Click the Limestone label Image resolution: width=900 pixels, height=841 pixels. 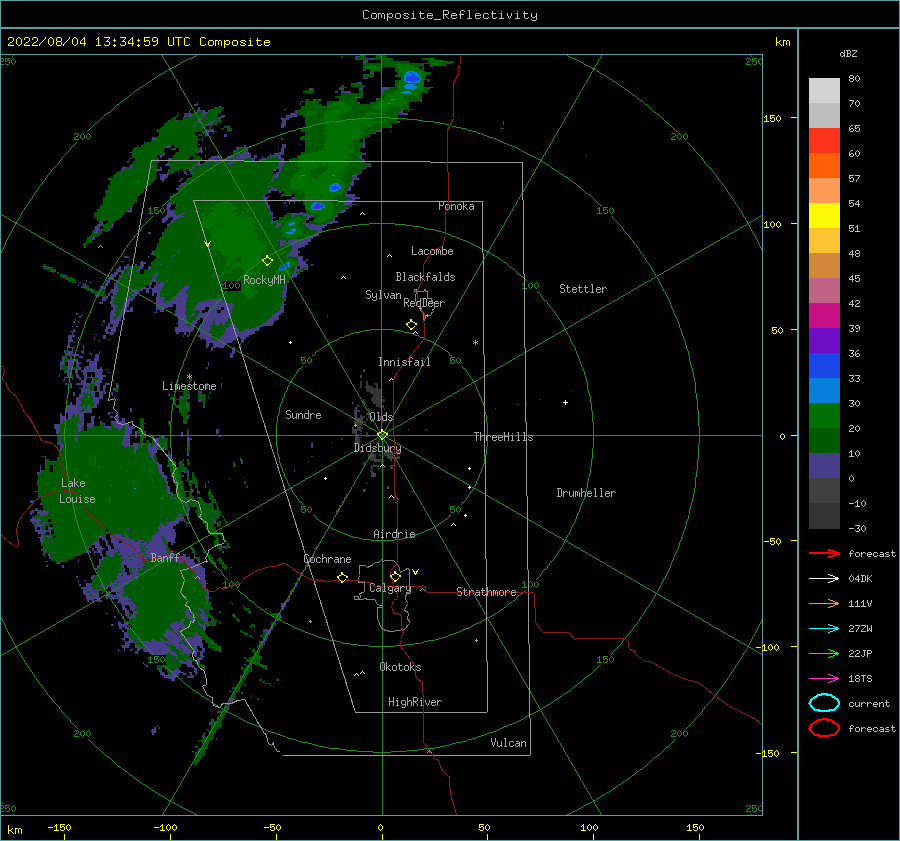pyautogui.click(x=189, y=386)
